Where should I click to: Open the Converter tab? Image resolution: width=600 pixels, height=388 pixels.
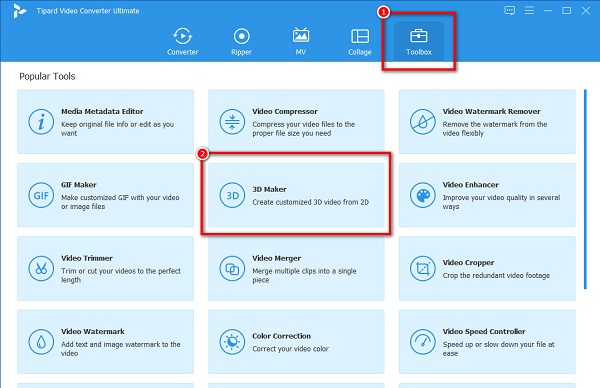[x=183, y=41]
